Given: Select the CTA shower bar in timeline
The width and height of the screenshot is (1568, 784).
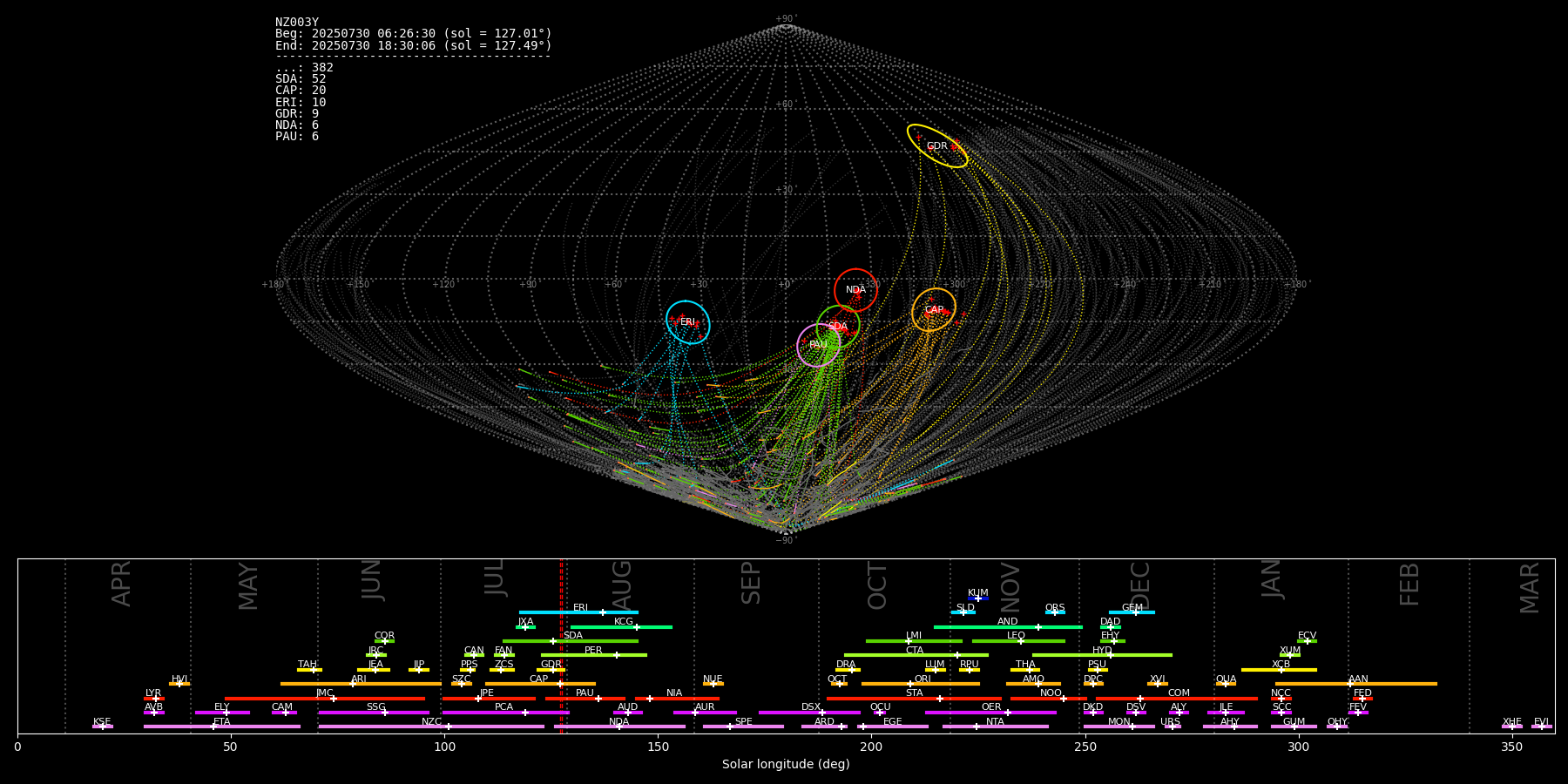Looking at the screenshot, I should [916, 655].
